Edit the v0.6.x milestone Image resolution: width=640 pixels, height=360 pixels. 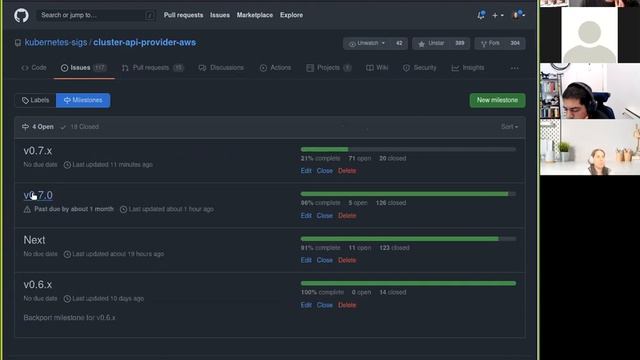306,305
